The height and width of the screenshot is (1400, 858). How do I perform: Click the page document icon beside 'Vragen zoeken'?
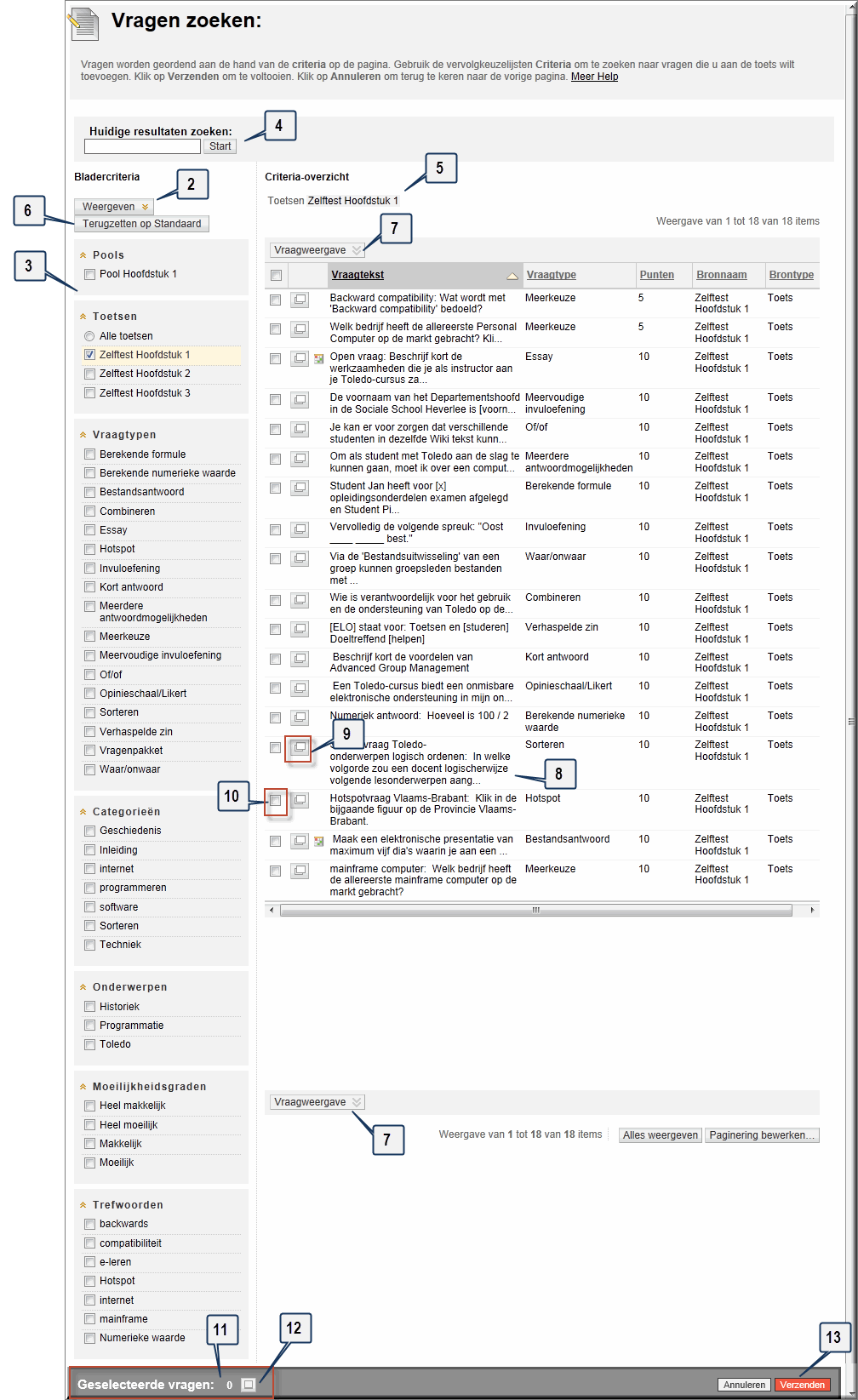(84, 24)
